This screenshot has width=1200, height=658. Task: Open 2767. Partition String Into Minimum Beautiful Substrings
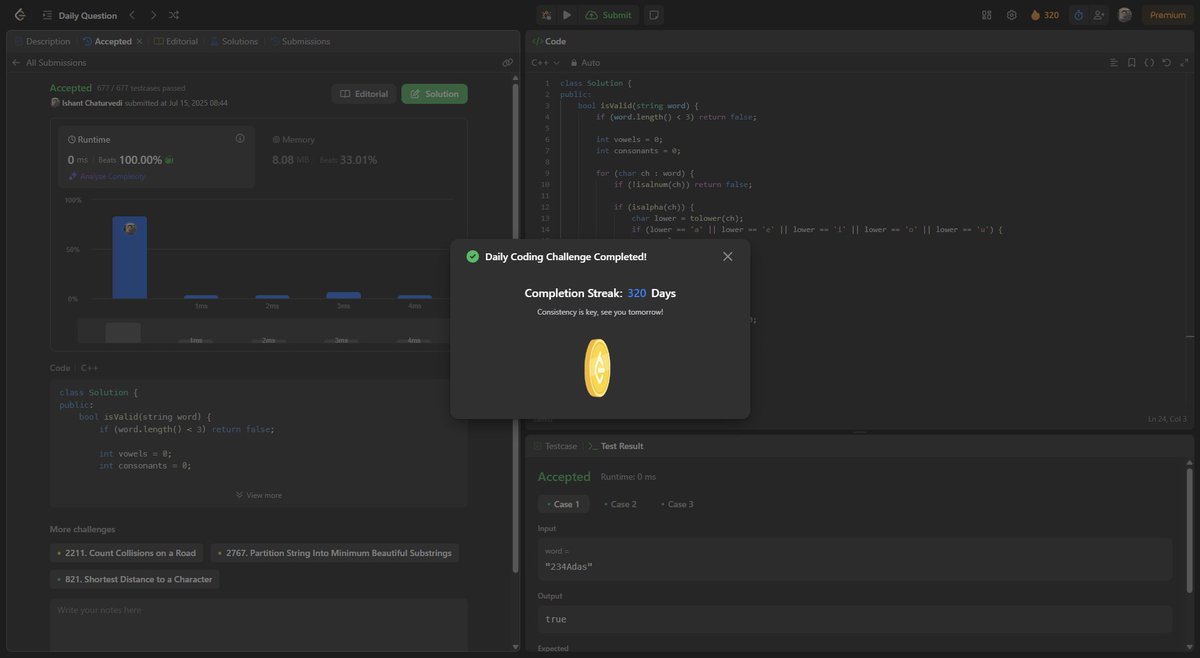(335, 553)
